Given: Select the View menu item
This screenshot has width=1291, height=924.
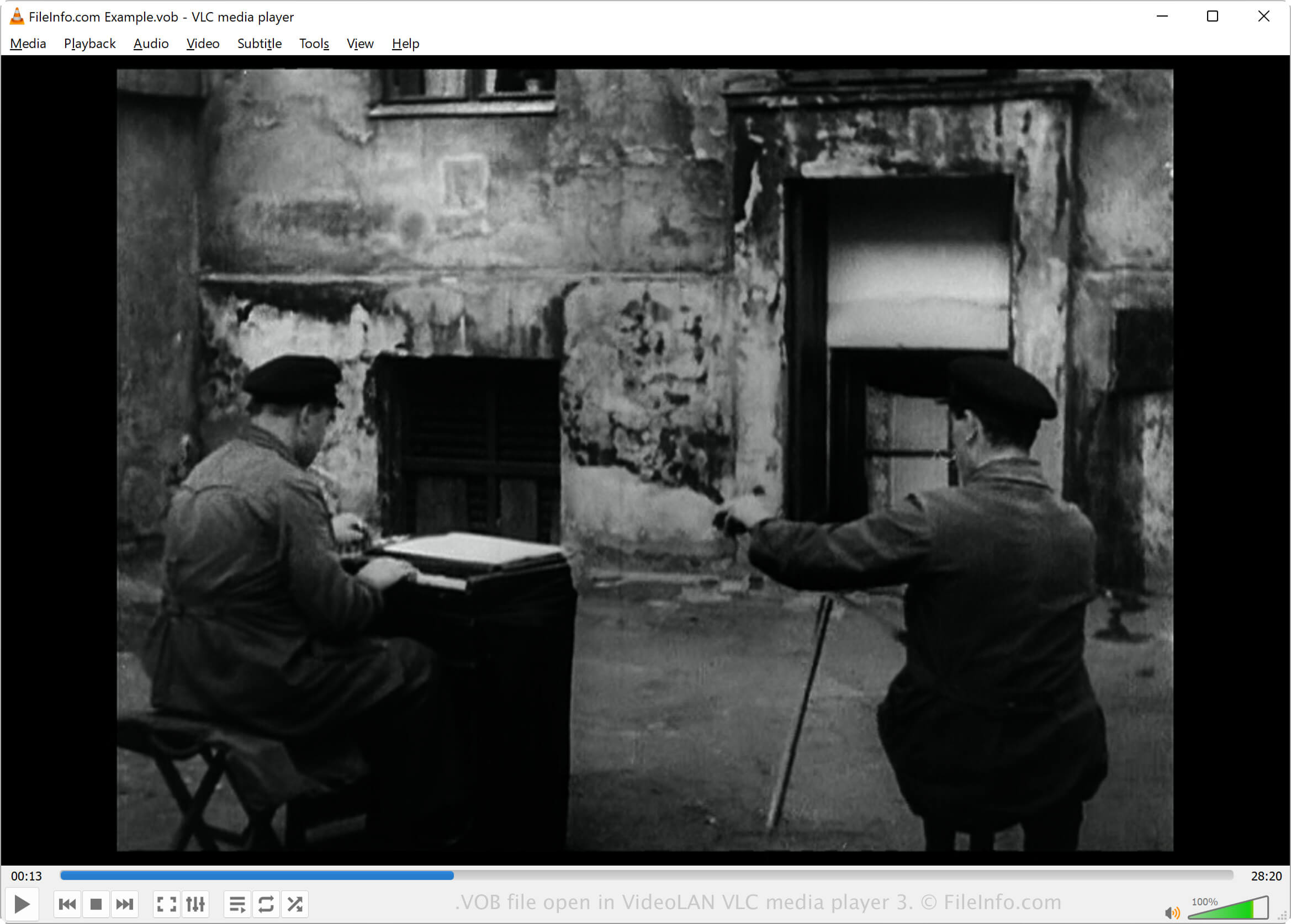Looking at the screenshot, I should [x=359, y=43].
